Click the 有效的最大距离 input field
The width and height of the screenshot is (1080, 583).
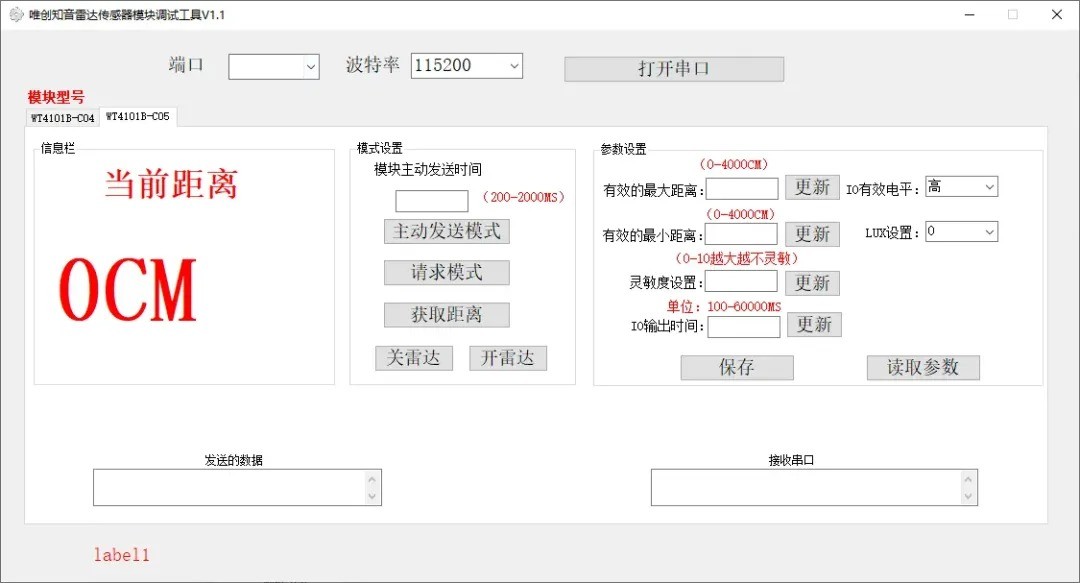click(742, 188)
